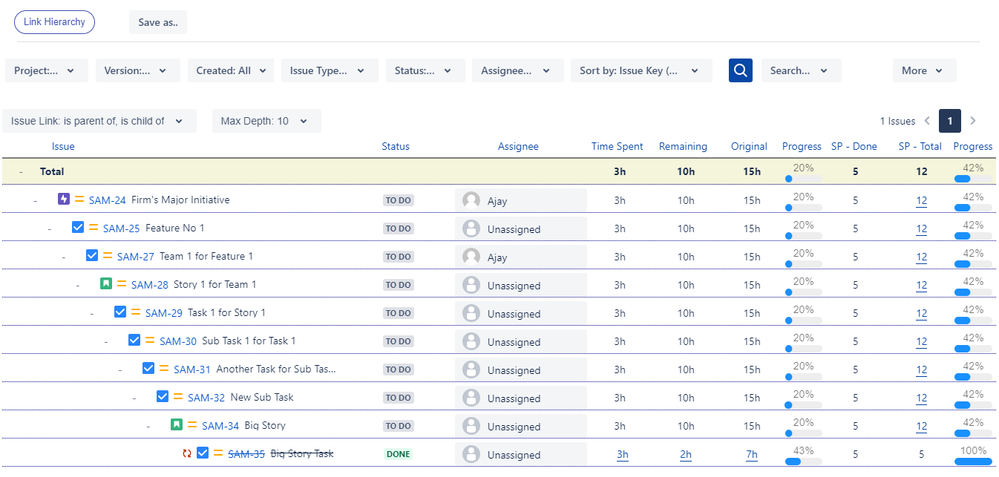Click the Link Hierarchy button
The height and width of the screenshot is (477, 999).
tap(54, 22)
